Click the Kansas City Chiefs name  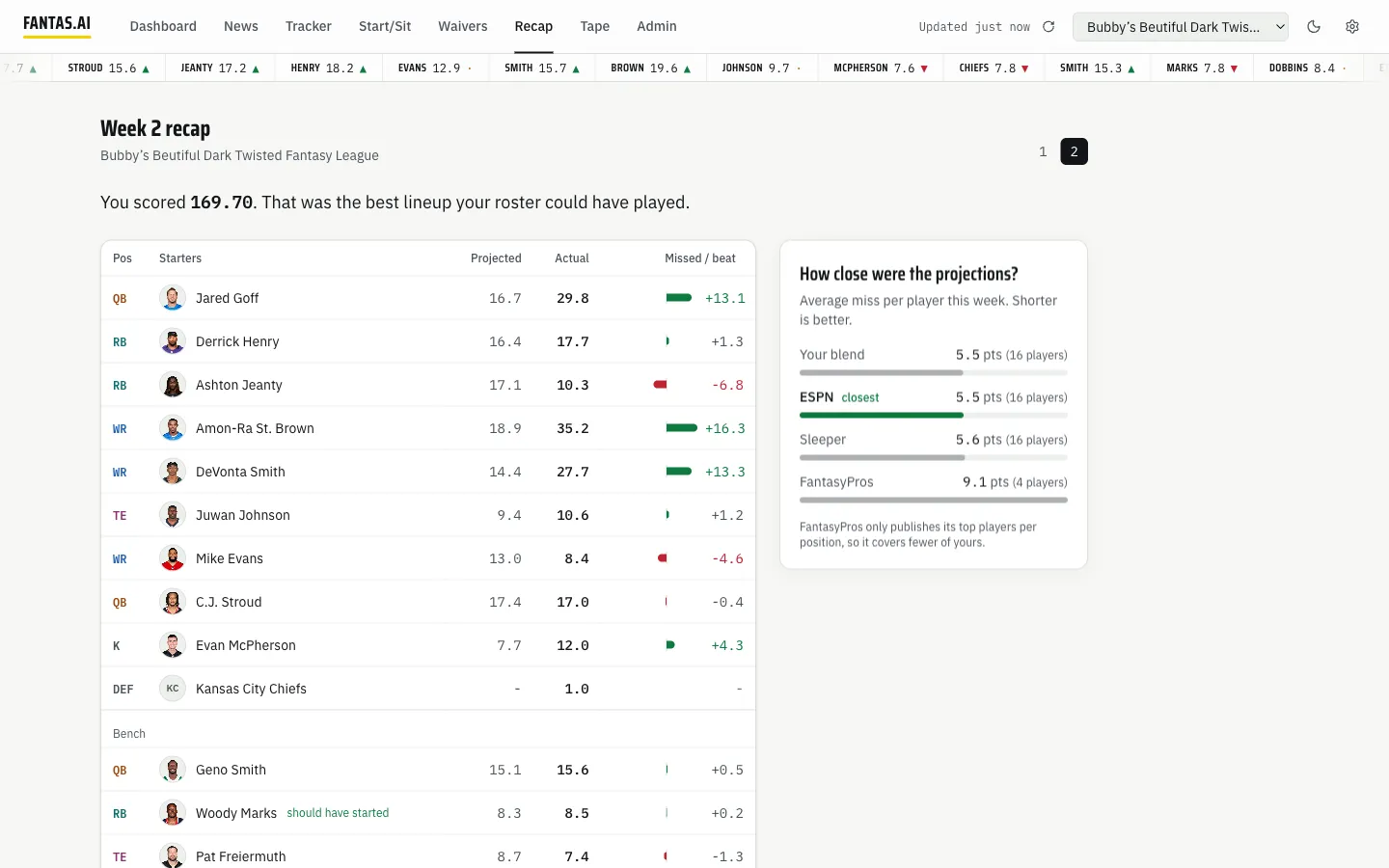pos(251,689)
